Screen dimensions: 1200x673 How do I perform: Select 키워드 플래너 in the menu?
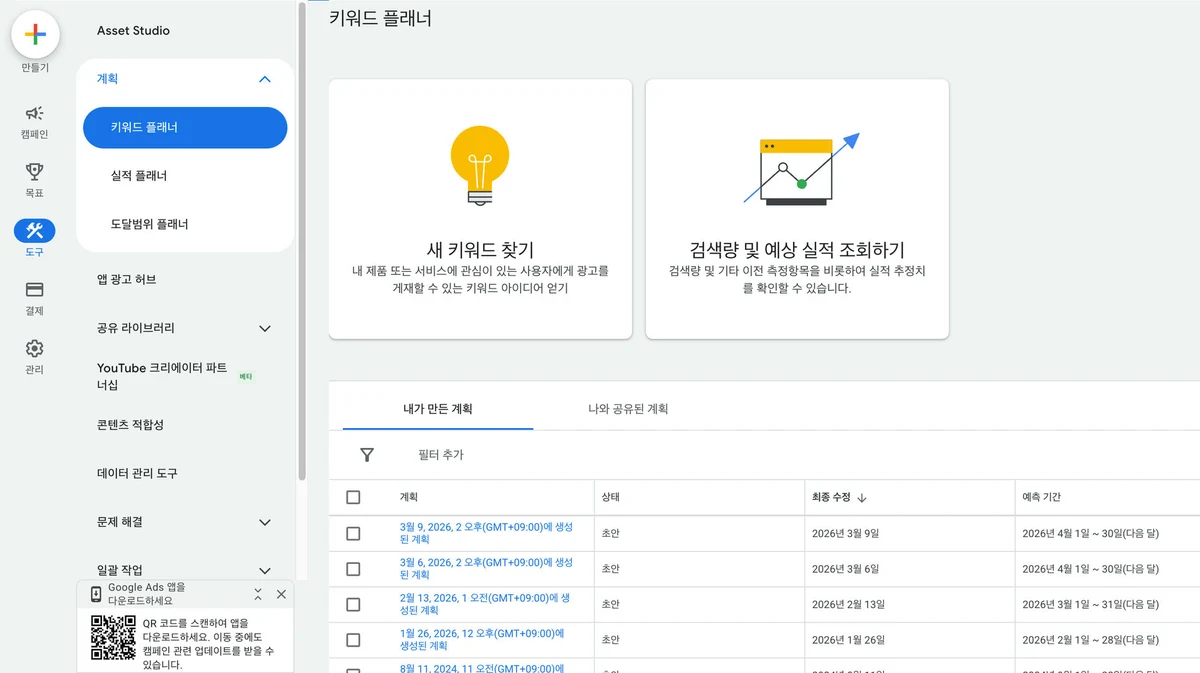pos(185,128)
